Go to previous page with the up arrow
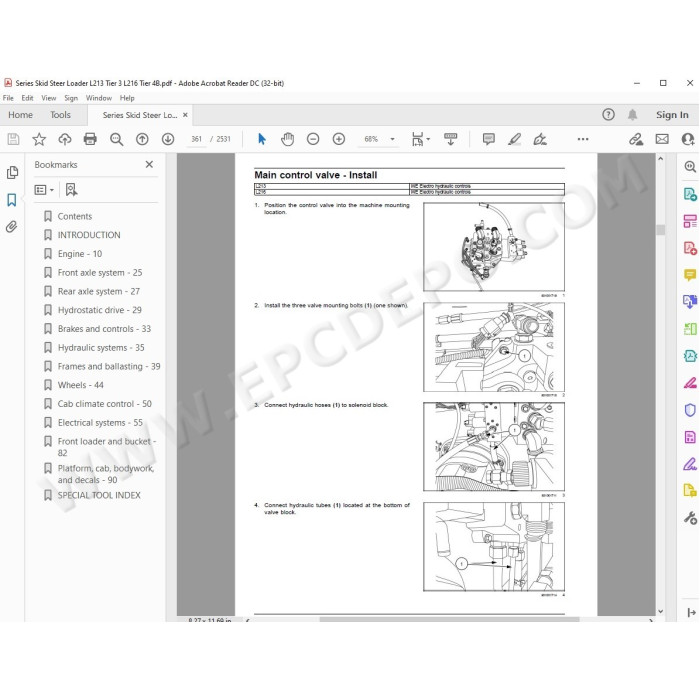 point(142,139)
